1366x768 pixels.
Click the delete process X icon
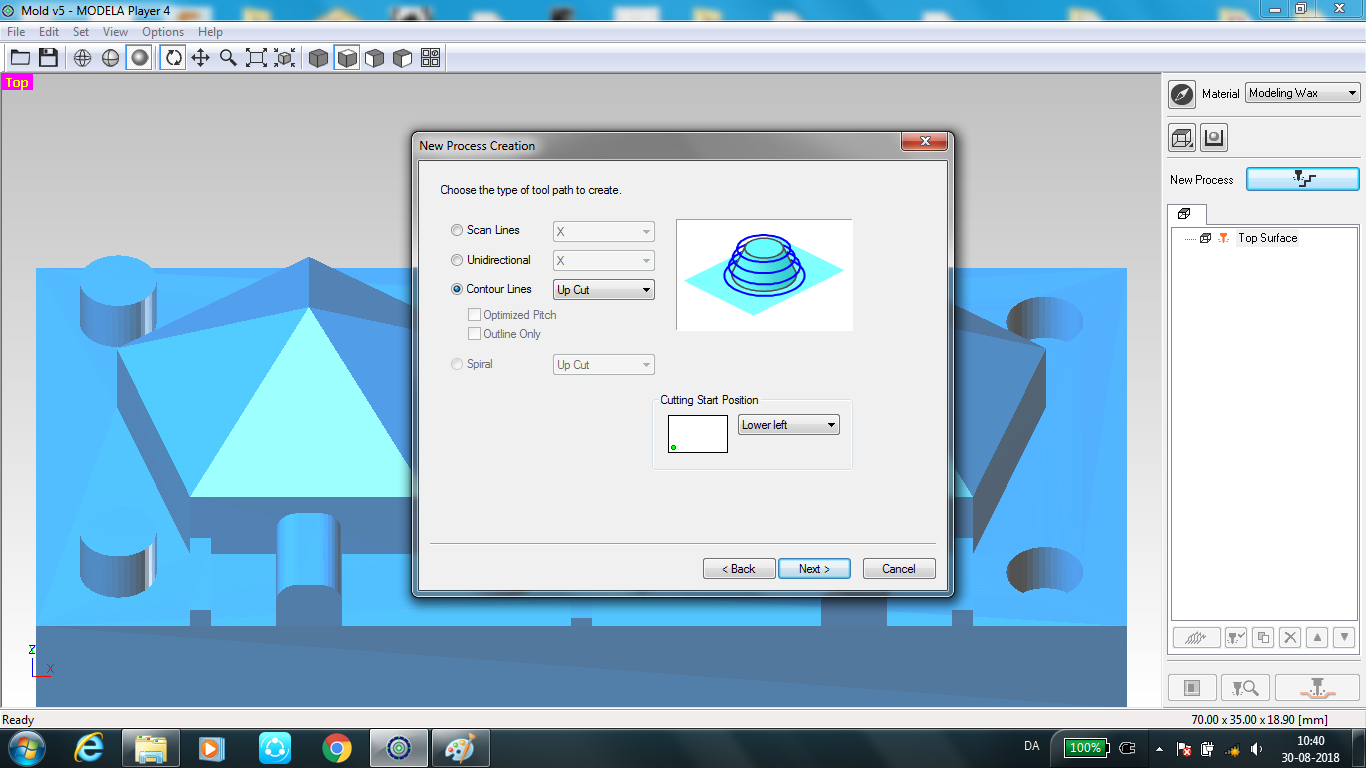click(x=1290, y=637)
